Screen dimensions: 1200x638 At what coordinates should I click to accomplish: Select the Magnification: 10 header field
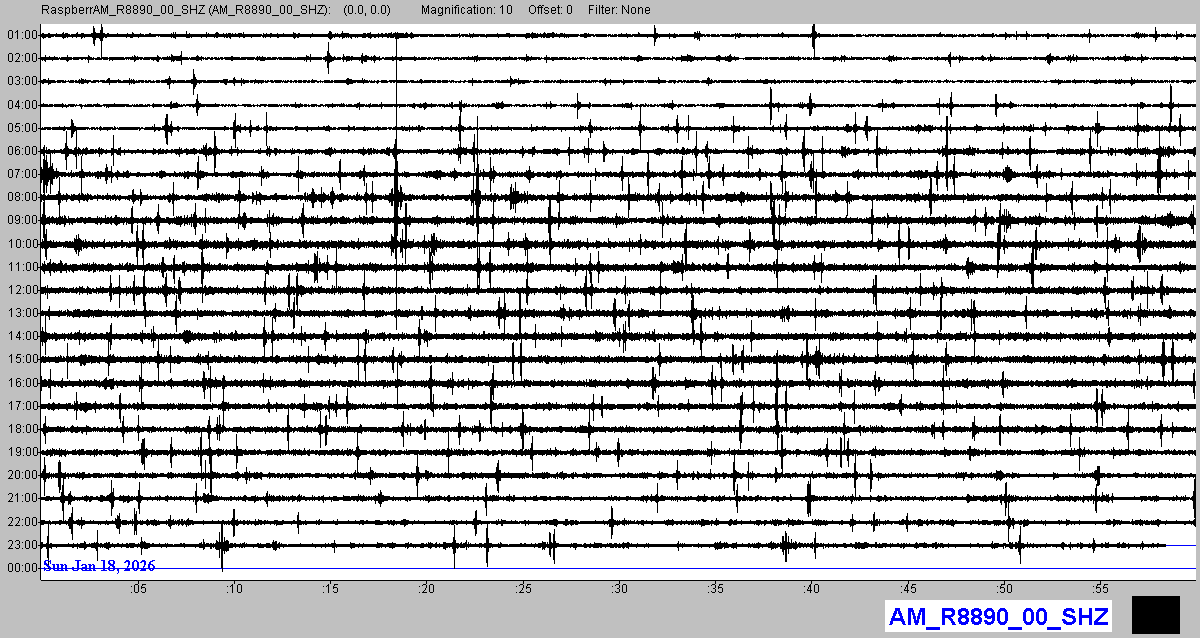[x=467, y=10]
